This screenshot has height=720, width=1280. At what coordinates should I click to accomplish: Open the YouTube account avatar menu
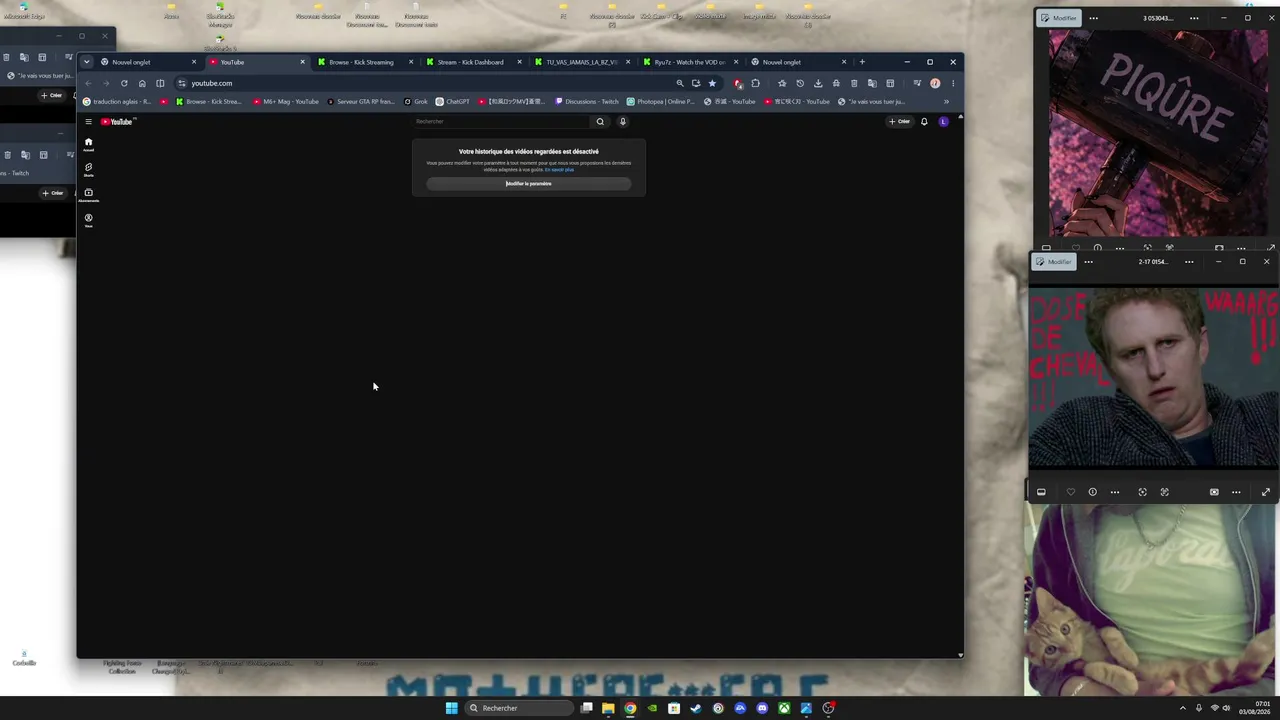943,122
